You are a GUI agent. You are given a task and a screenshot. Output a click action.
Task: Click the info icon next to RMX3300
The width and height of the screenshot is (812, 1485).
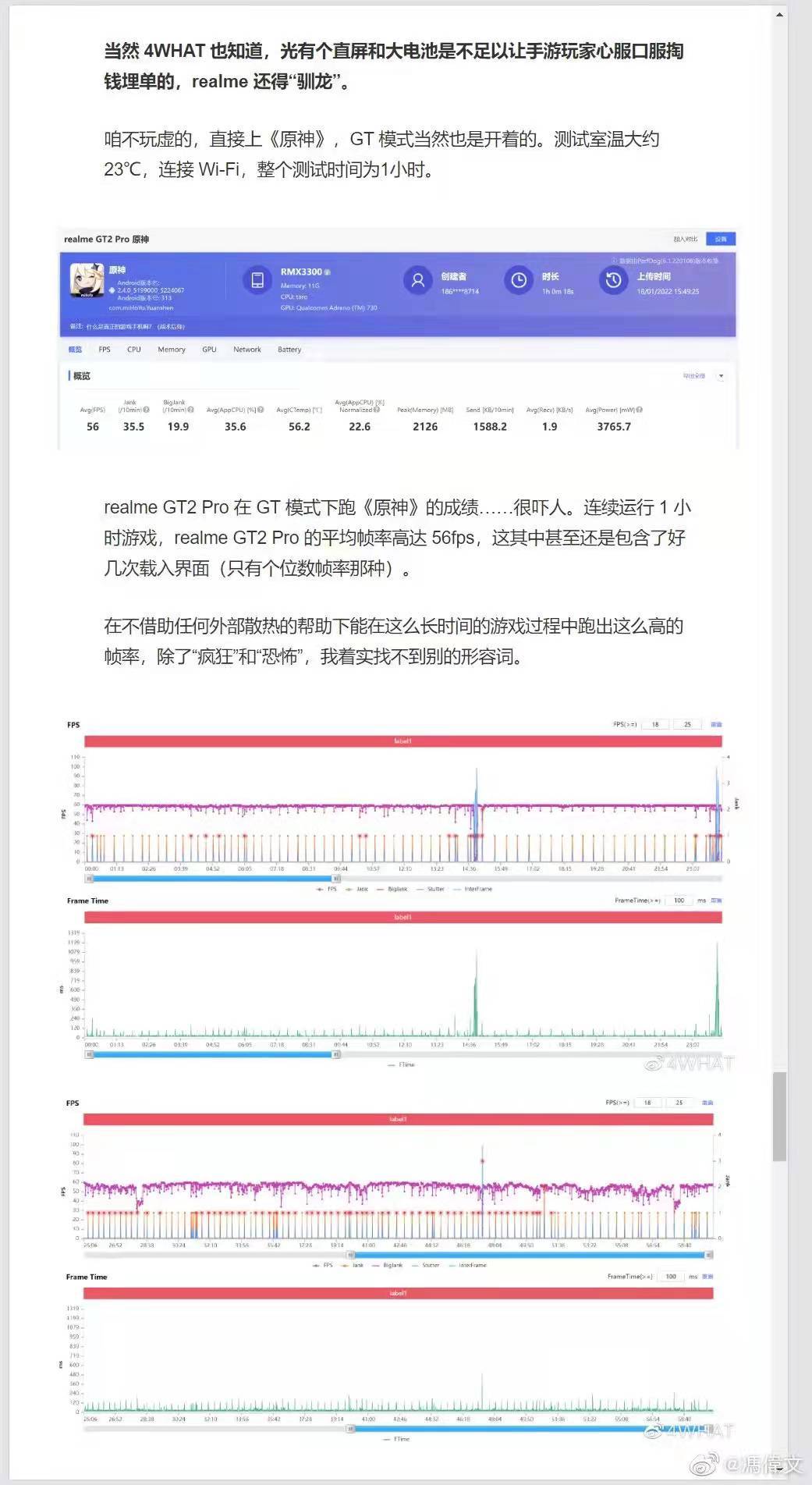coord(328,272)
